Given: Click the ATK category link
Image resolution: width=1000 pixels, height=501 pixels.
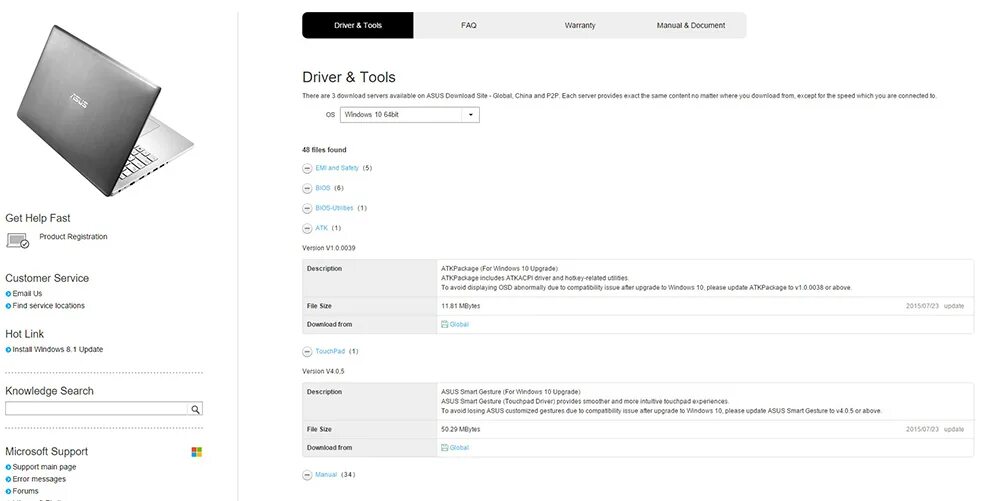Looking at the screenshot, I should (x=321, y=228).
